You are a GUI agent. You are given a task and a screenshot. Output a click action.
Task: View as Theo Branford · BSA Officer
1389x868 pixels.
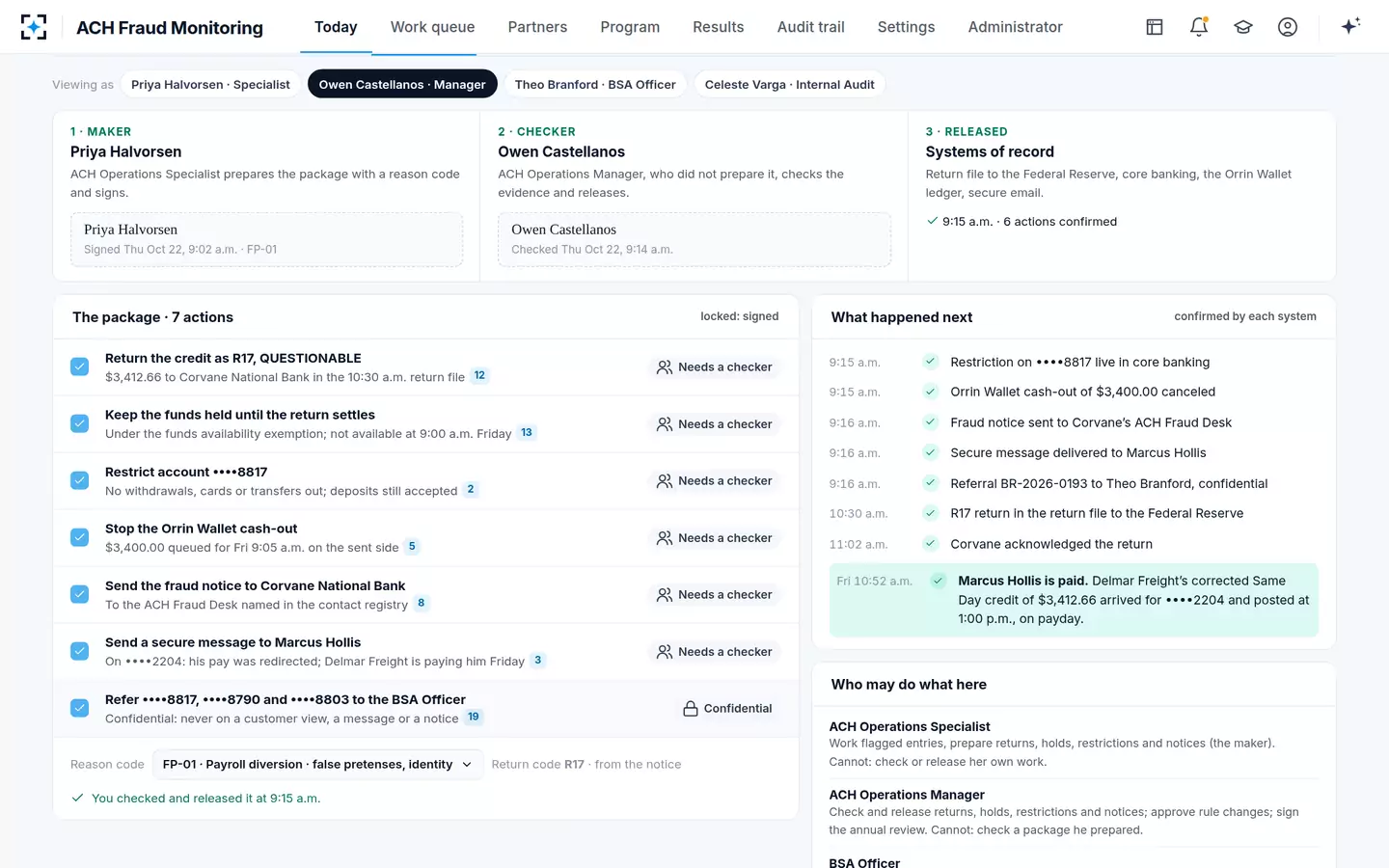coord(595,85)
